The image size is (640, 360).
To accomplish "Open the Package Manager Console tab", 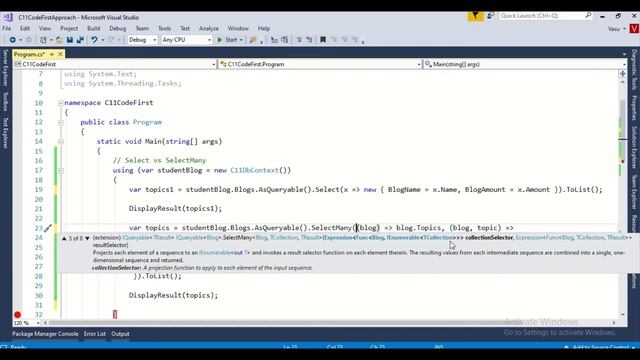I will (x=45, y=334).
